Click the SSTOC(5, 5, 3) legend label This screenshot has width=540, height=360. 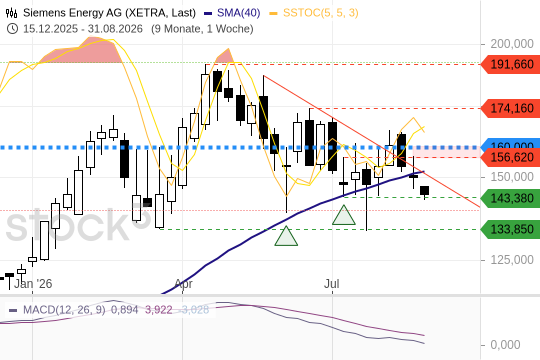[321, 13]
